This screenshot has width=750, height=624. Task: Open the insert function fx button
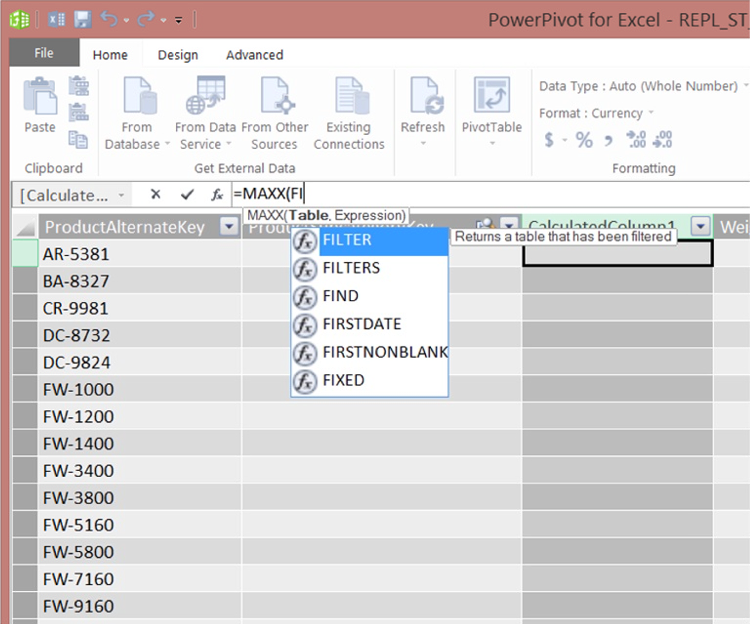(217, 195)
